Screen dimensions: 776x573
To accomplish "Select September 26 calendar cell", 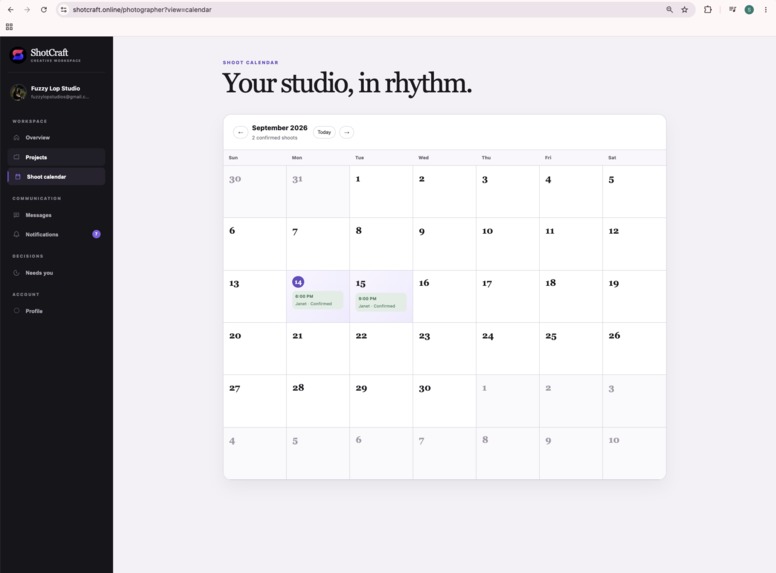I will (634, 349).
